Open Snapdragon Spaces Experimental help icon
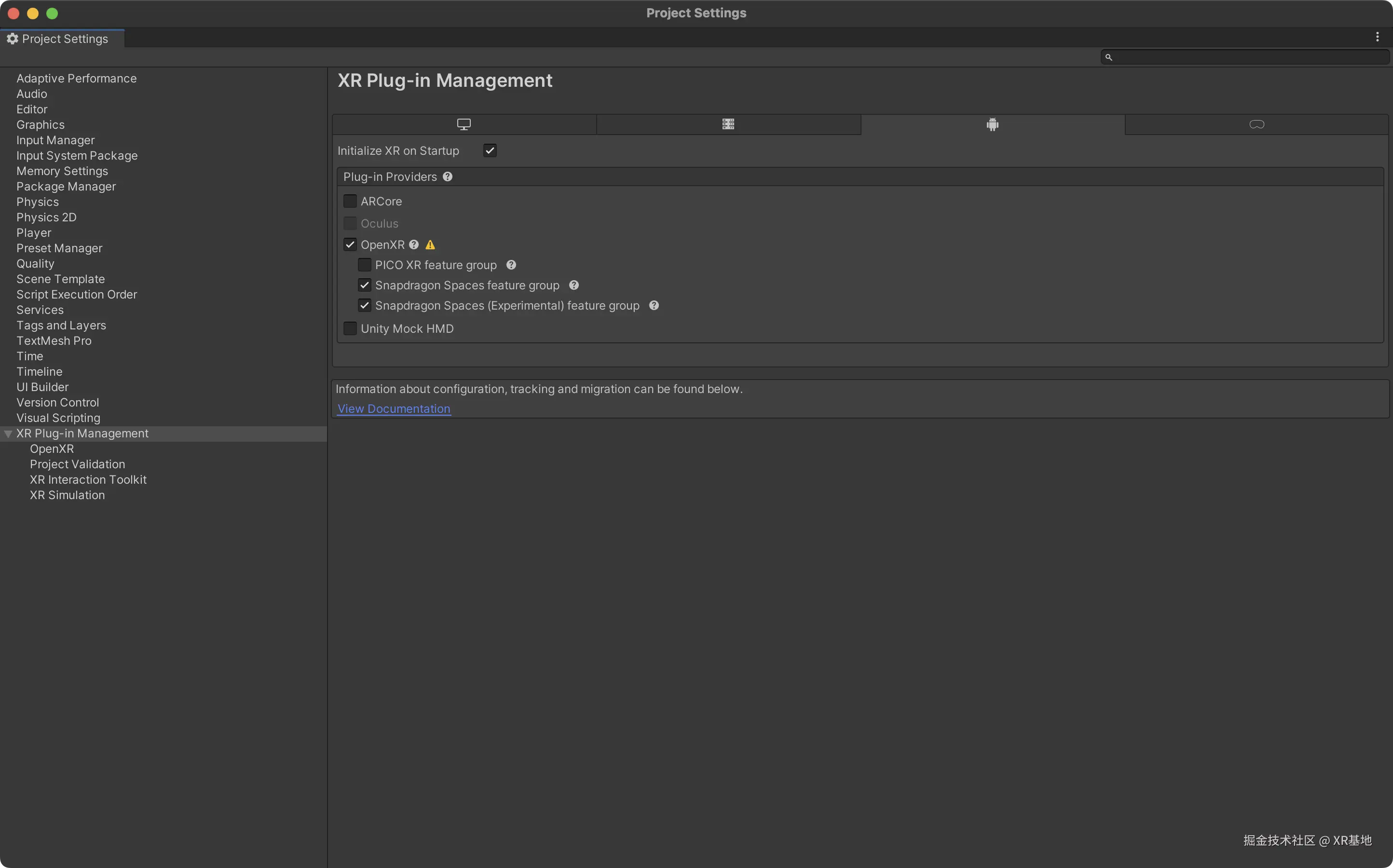1393x868 pixels. pyautogui.click(x=654, y=305)
